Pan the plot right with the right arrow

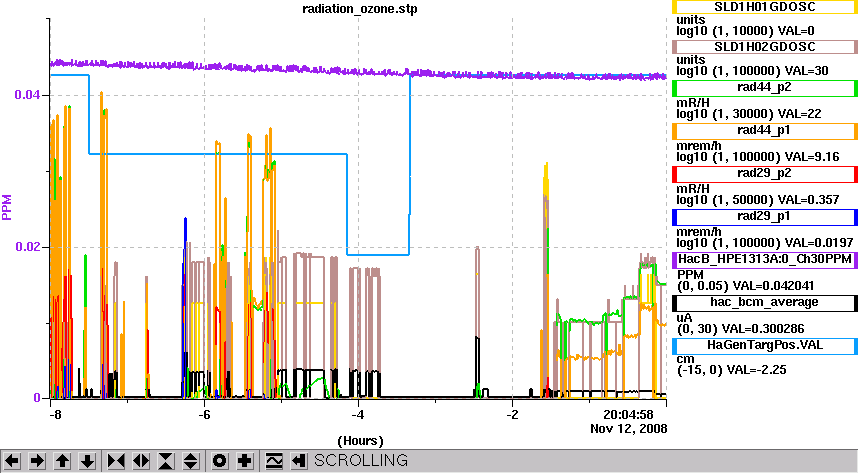point(37,461)
